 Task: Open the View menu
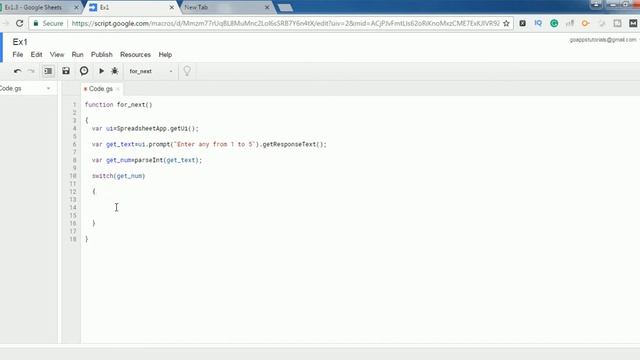(57, 55)
